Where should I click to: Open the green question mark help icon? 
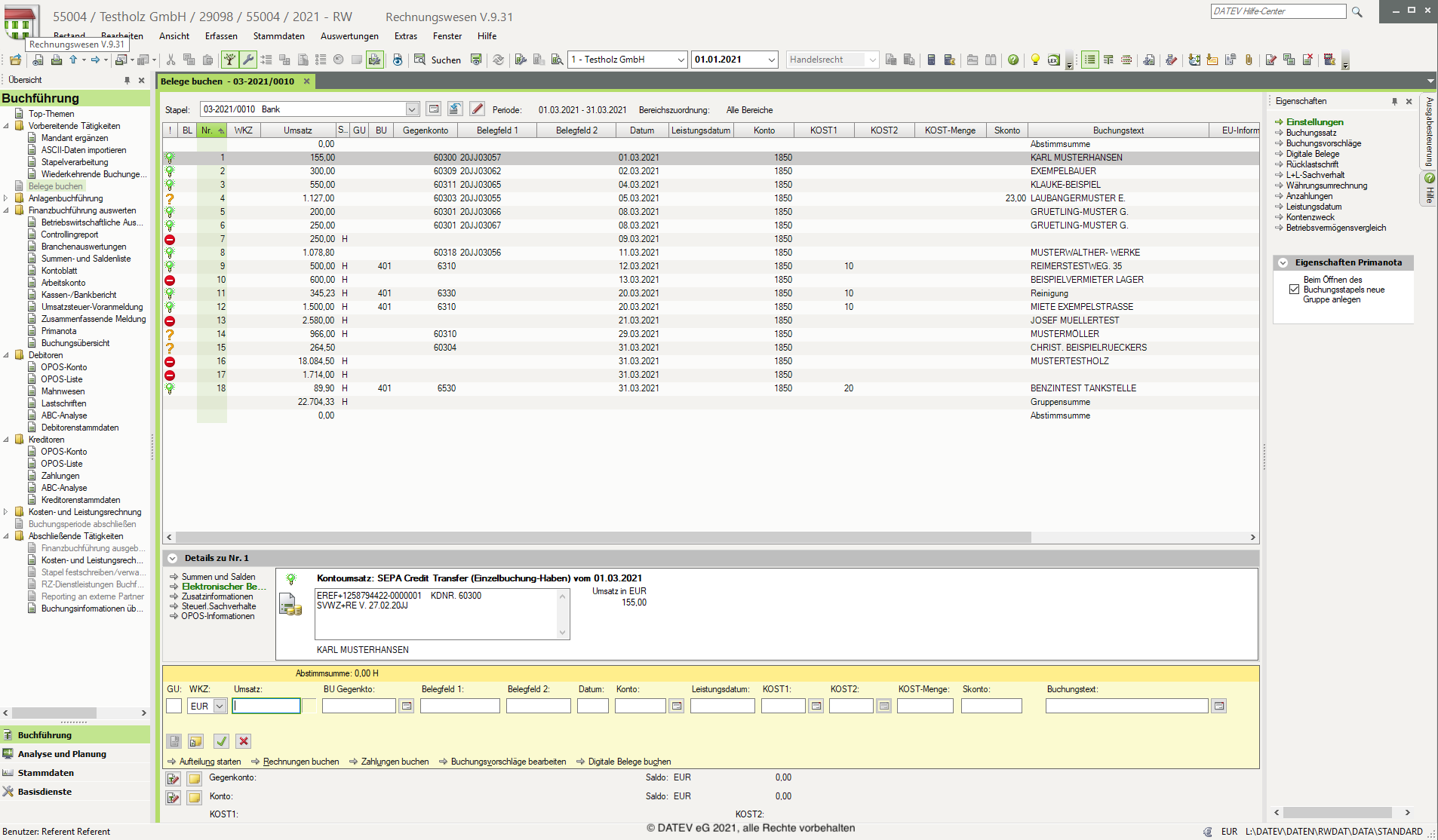[x=1013, y=60]
